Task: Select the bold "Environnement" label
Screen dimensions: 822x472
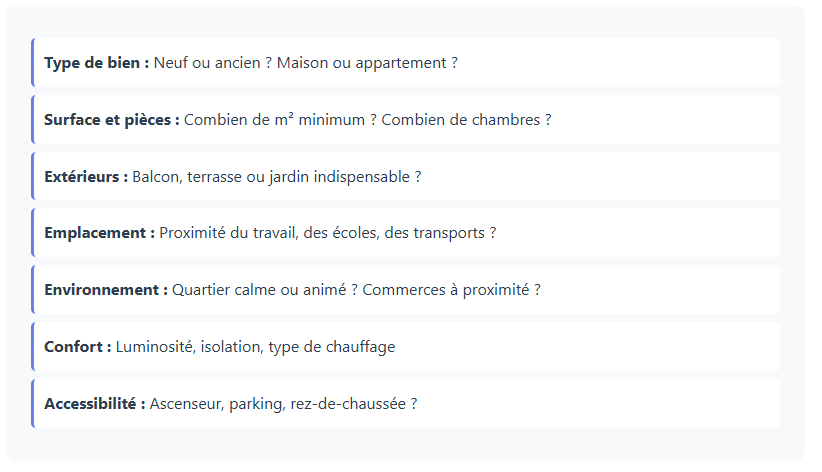Action: 106,290
